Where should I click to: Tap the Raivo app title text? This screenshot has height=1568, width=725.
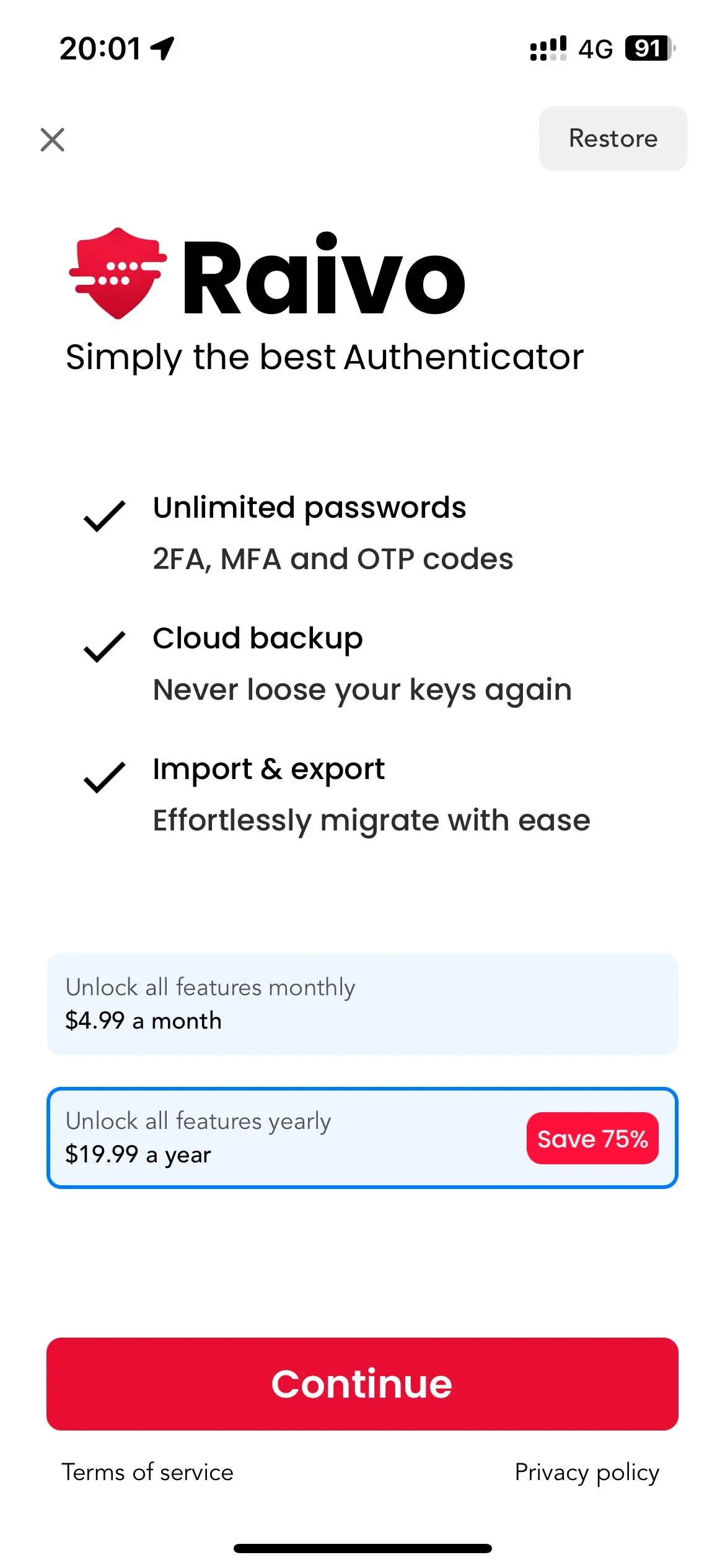click(x=323, y=277)
